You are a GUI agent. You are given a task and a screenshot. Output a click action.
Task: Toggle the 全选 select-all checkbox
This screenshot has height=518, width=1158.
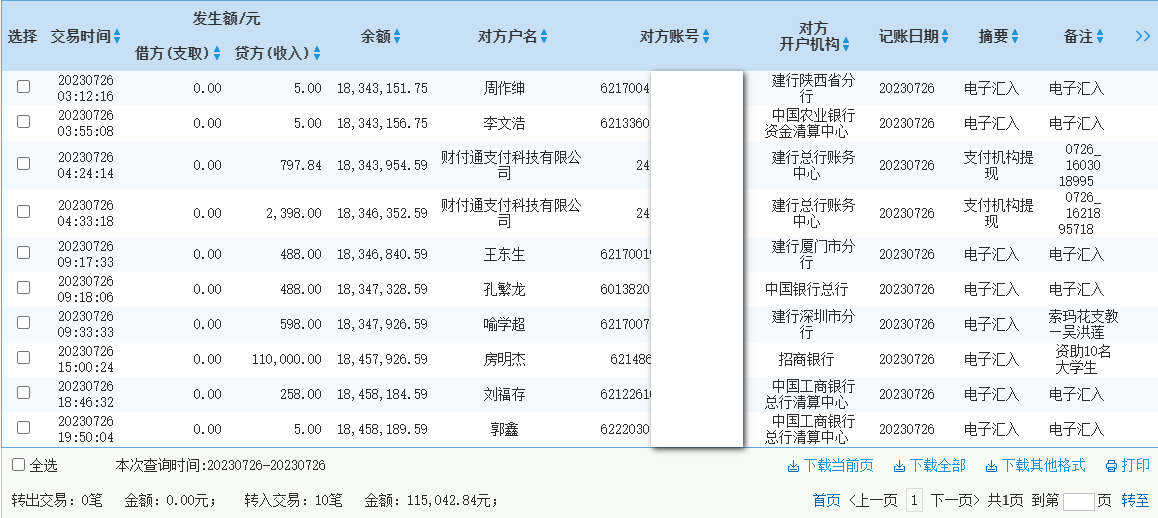click(x=18, y=465)
